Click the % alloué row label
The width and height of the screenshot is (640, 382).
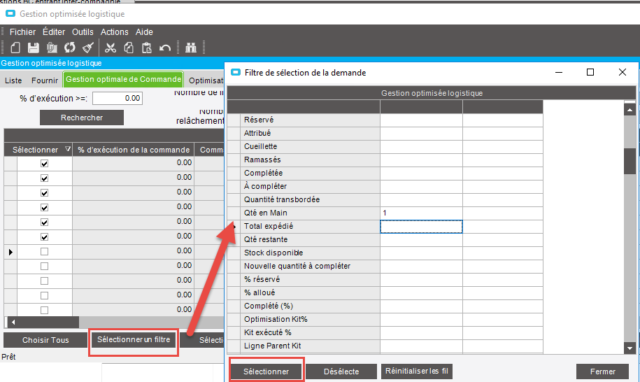260,293
